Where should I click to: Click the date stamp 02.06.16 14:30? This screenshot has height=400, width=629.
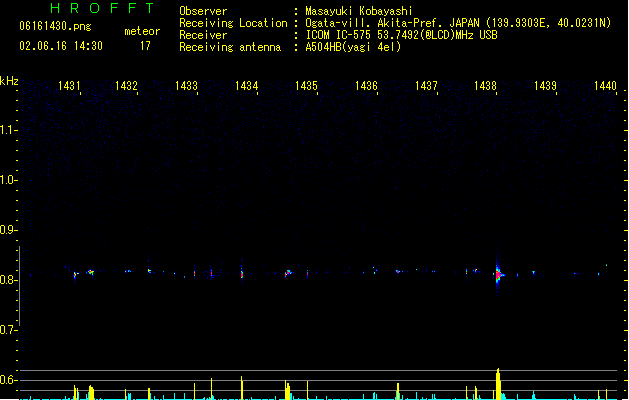pos(61,46)
